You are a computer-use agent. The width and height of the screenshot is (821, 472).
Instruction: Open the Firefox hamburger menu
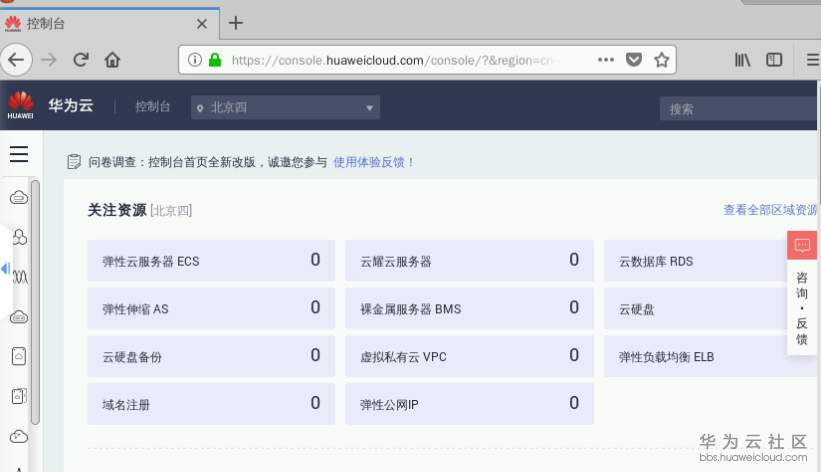[813, 60]
